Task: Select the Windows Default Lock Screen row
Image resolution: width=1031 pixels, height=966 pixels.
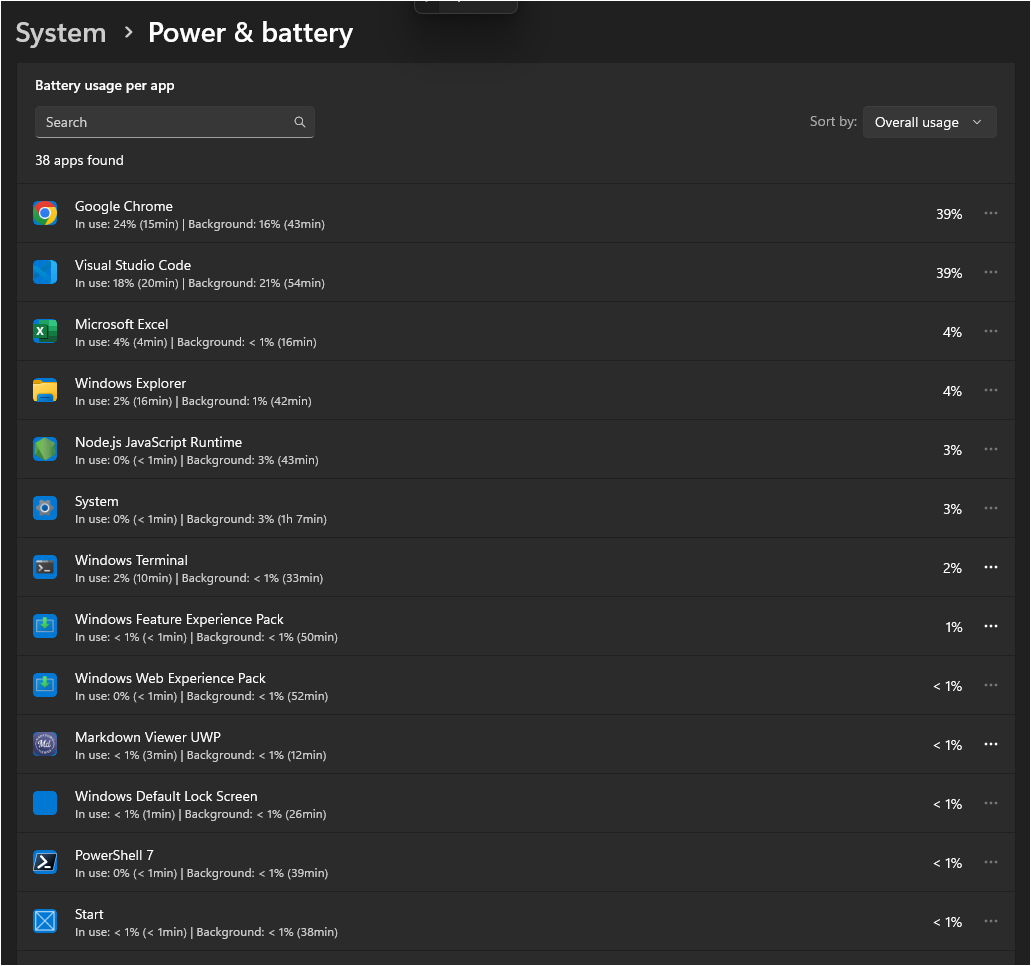Action: tap(500, 803)
